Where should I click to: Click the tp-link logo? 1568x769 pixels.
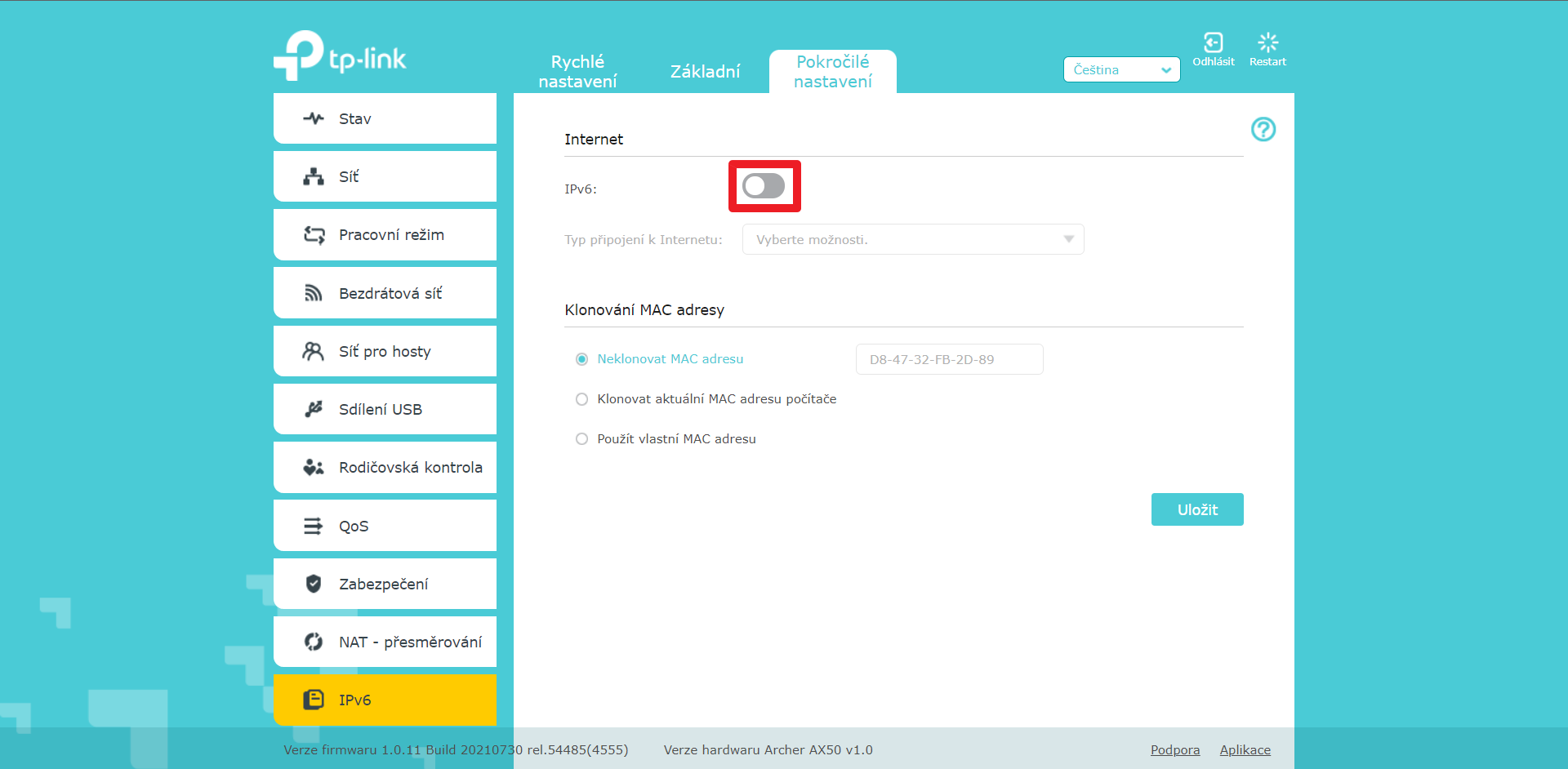pos(340,56)
